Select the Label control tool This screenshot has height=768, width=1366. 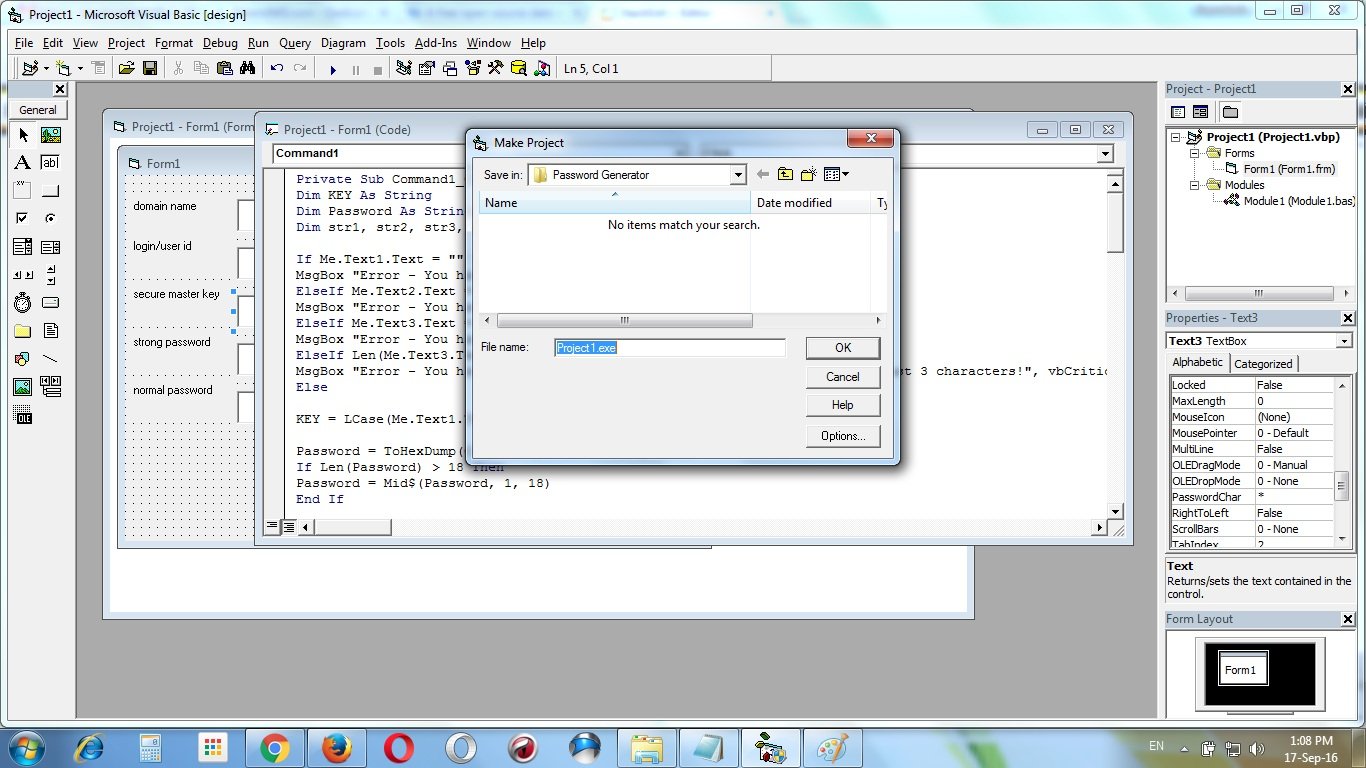point(23,163)
